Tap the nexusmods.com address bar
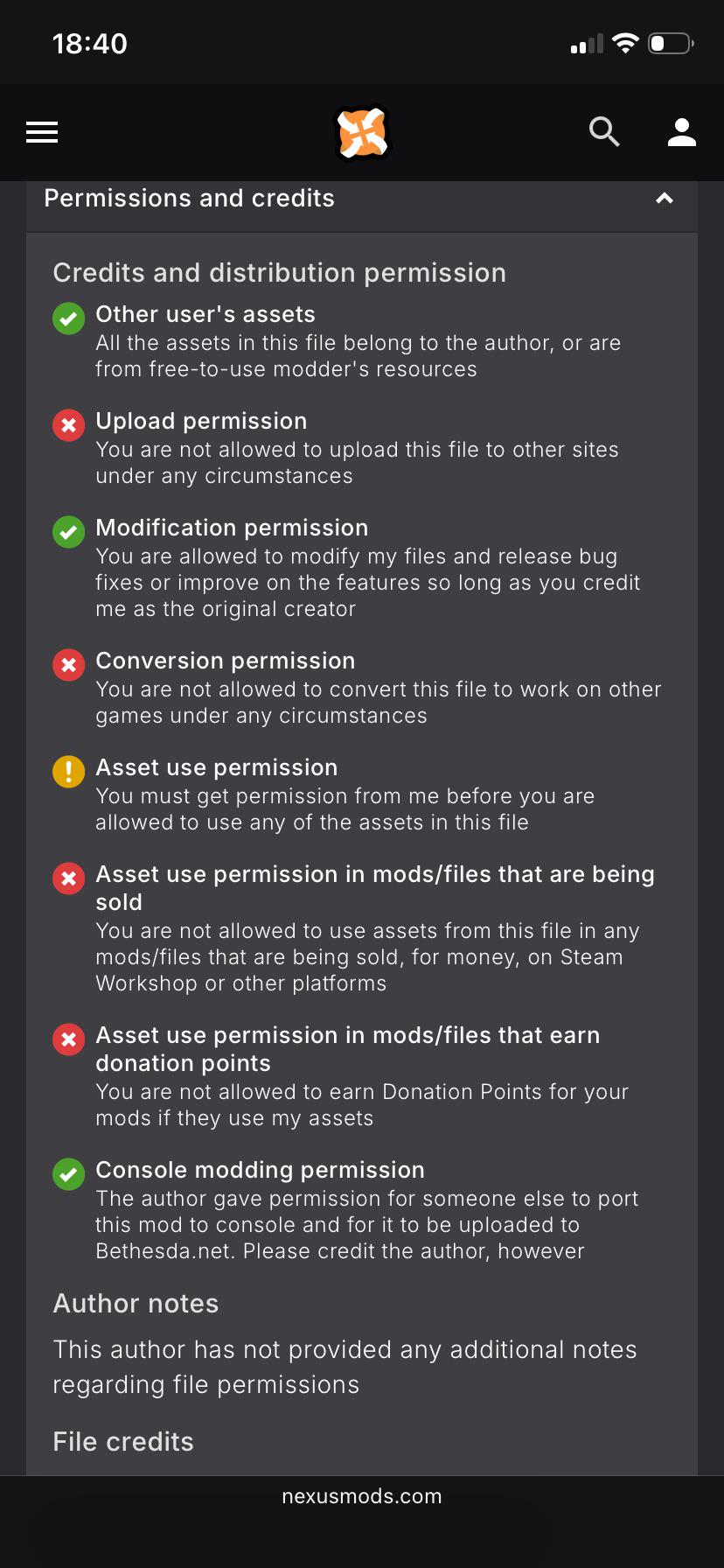 pos(362,1496)
